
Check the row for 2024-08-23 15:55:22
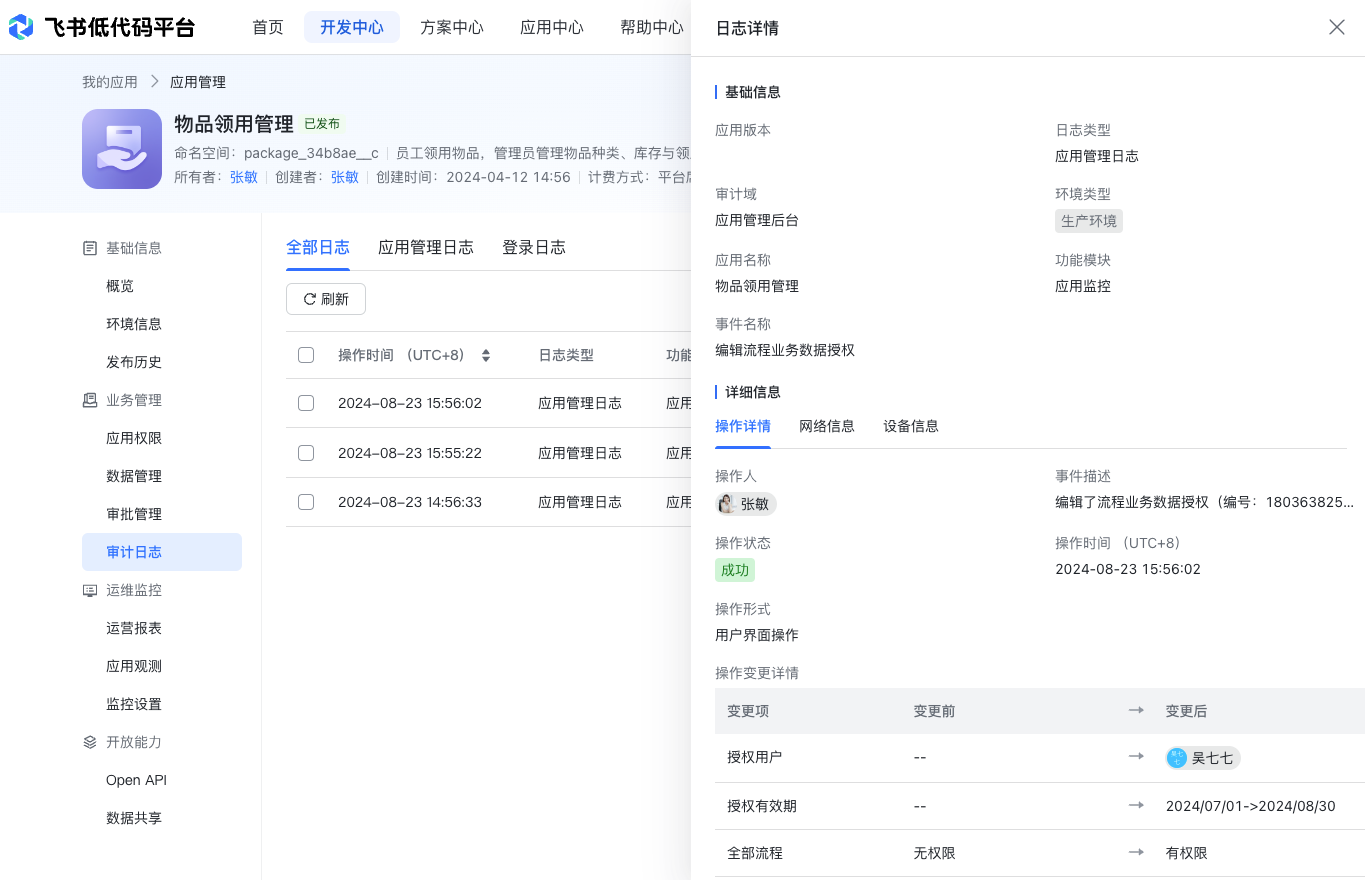[x=306, y=453]
